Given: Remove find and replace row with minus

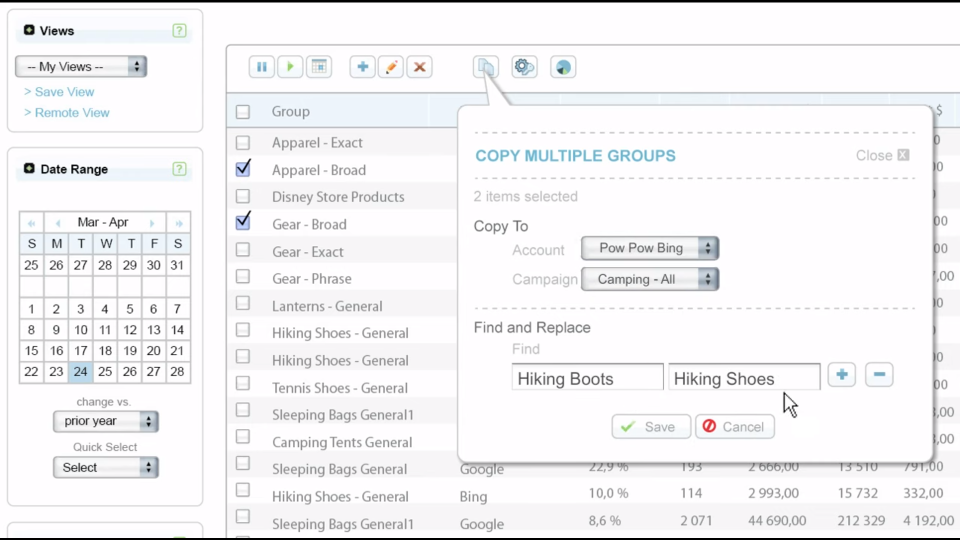Looking at the screenshot, I should (879, 375).
